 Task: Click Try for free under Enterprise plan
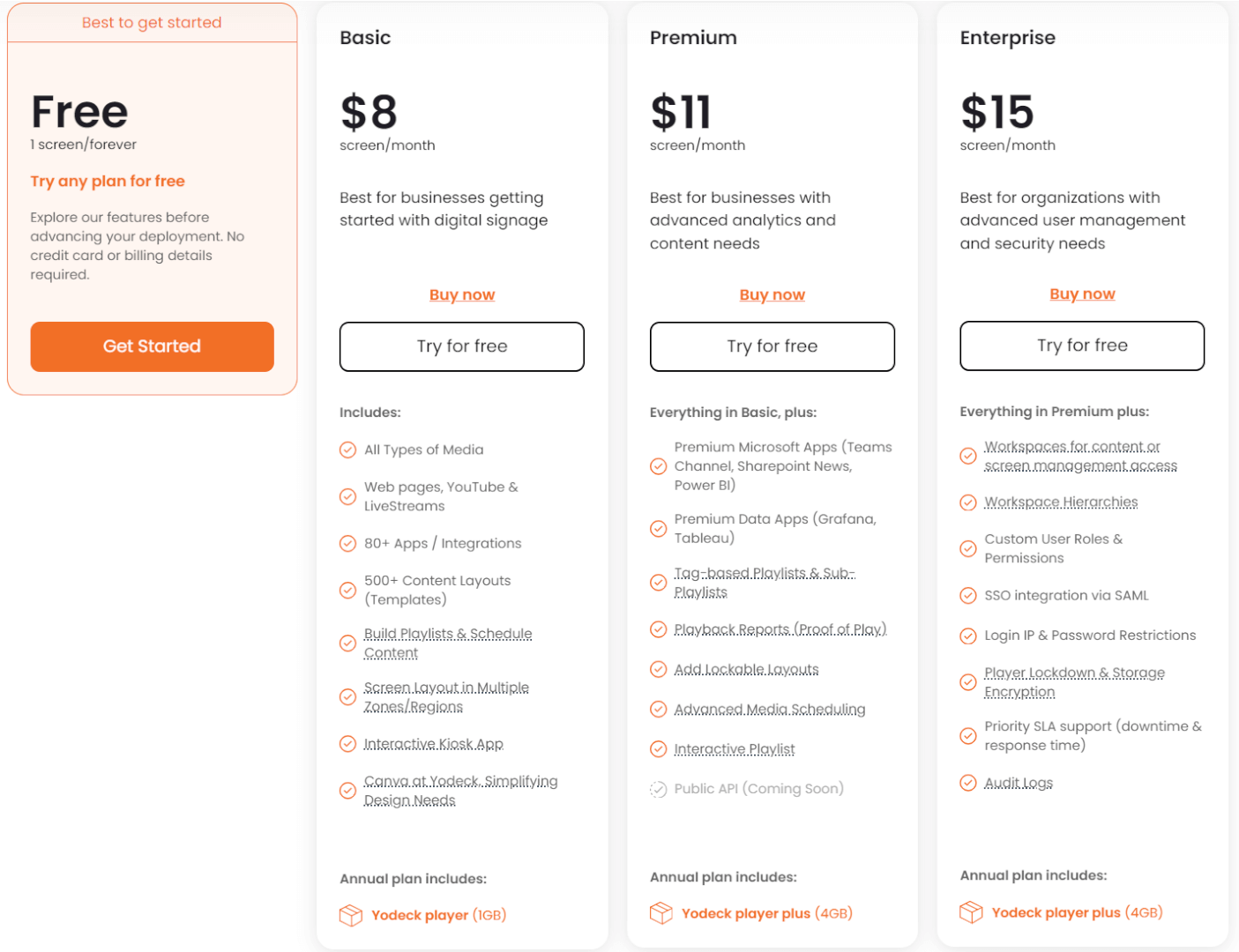[1082, 346]
